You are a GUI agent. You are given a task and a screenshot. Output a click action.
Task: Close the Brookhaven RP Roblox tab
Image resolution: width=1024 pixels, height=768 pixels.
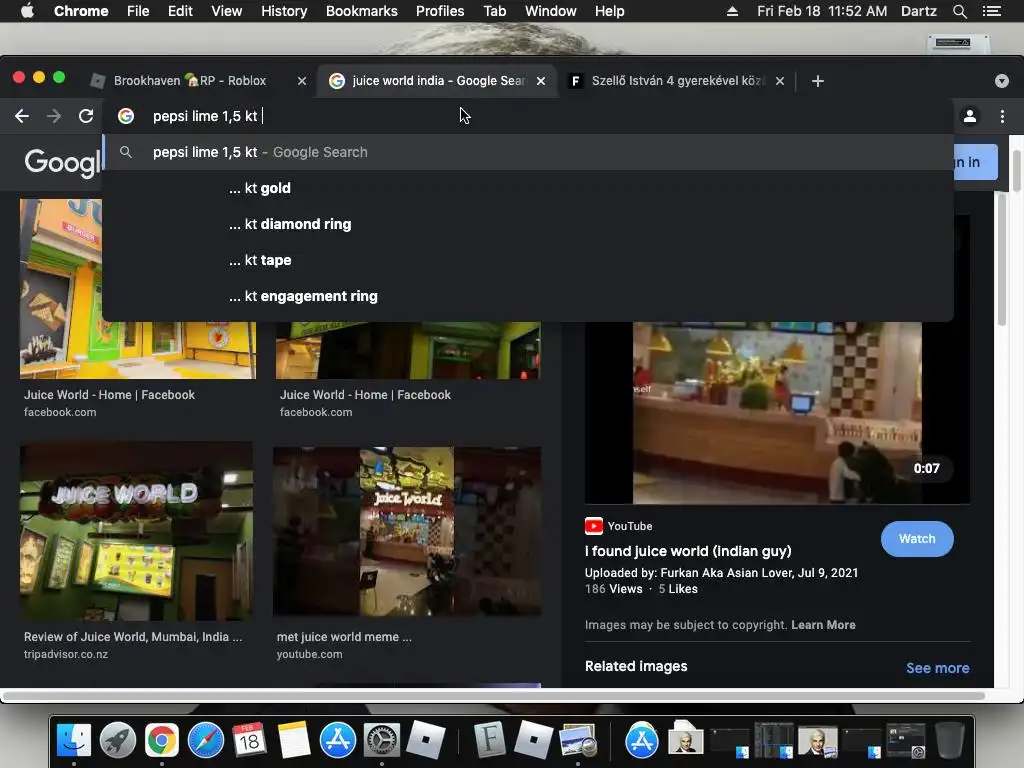tap(302, 81)
